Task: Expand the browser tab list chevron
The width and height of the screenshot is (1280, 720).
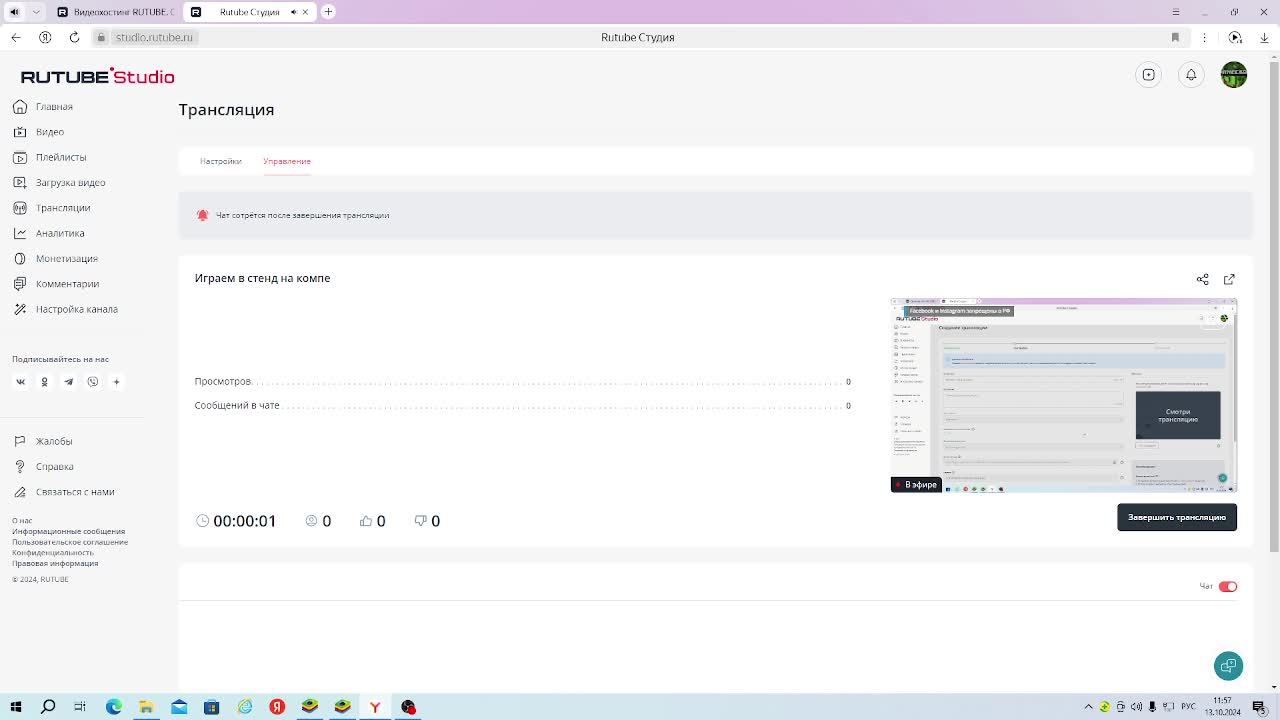Action: [37, 12]
